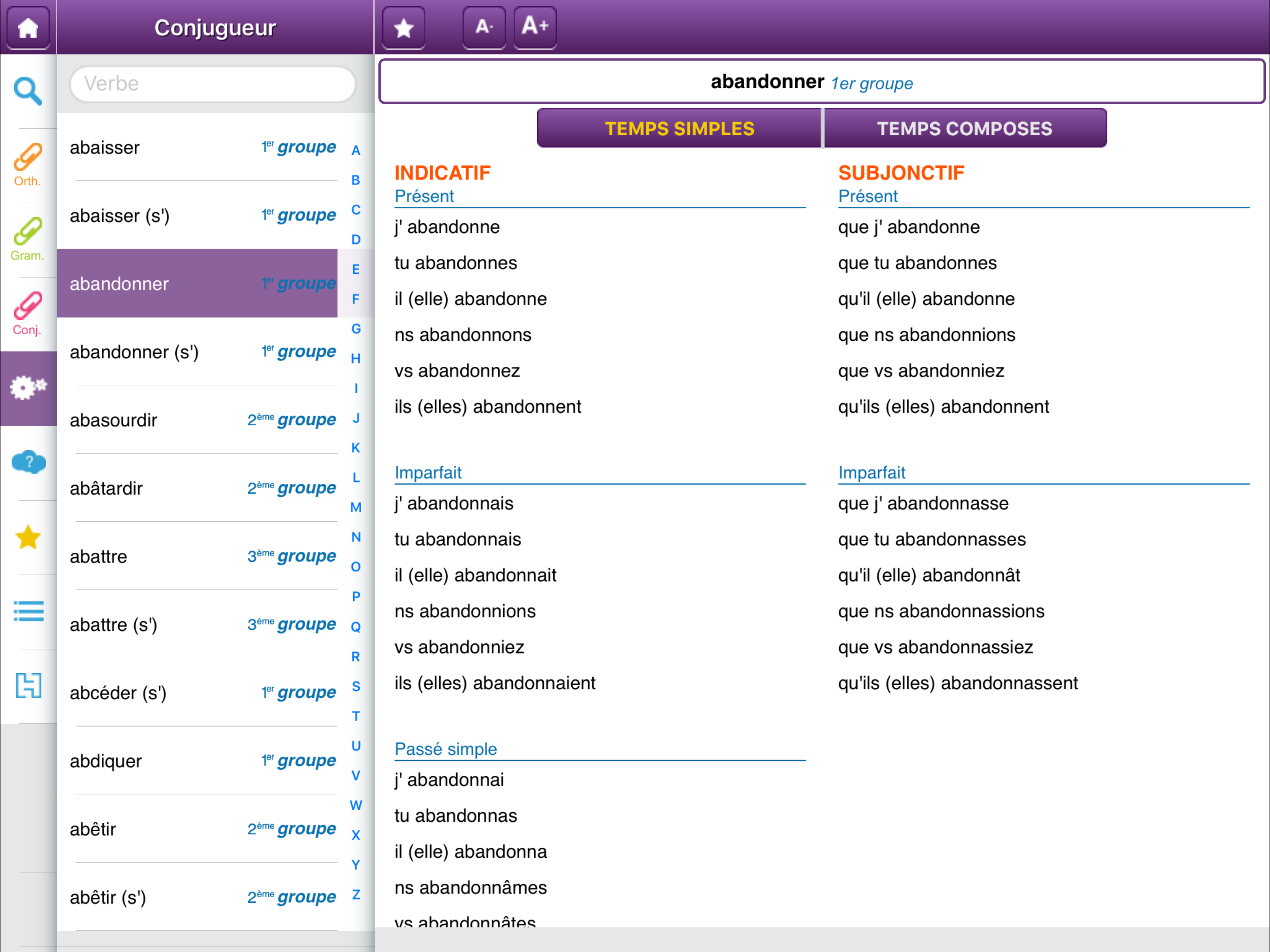Open the Gram. grammar section

tap(27, 238)
